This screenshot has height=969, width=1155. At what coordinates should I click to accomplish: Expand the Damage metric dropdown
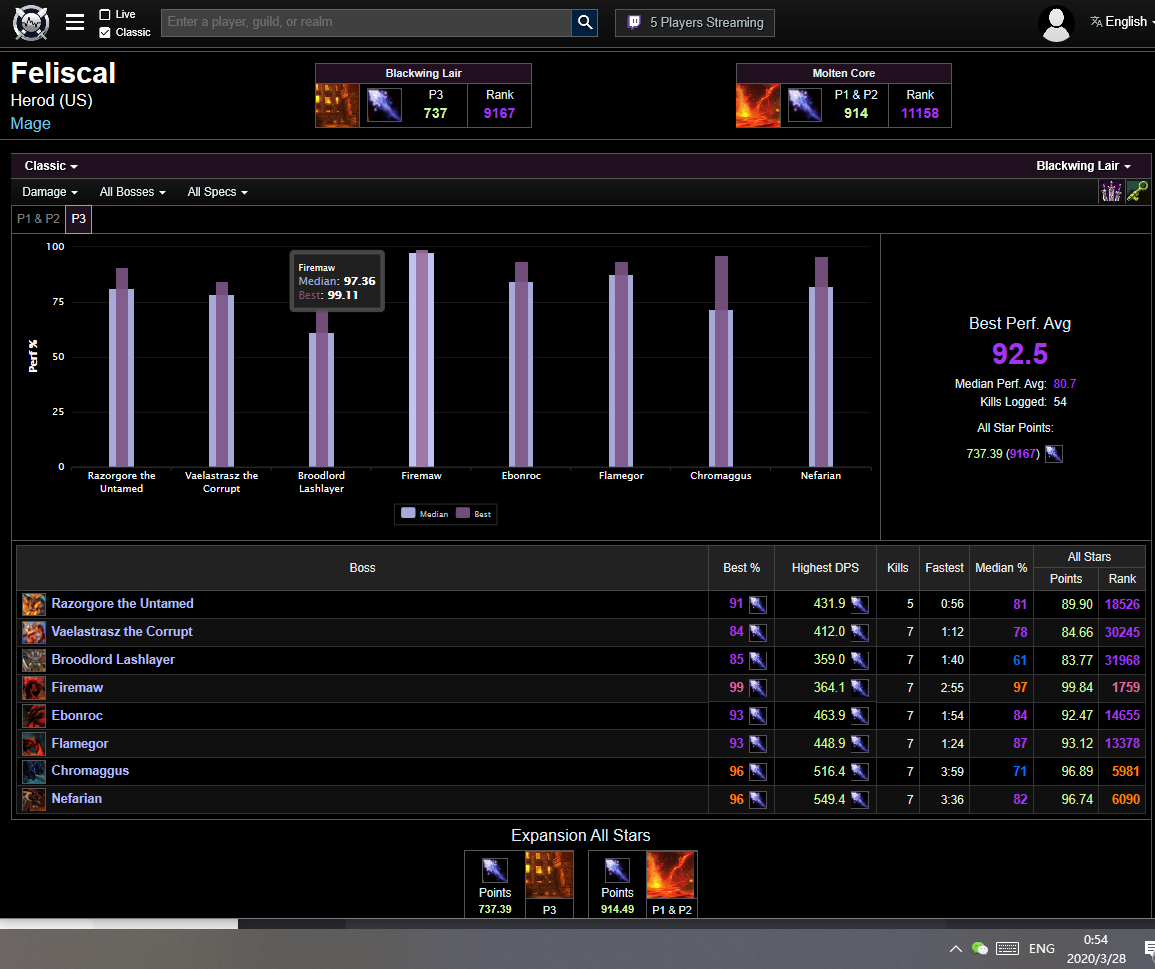pyautogui.click(x=50, y=192)
